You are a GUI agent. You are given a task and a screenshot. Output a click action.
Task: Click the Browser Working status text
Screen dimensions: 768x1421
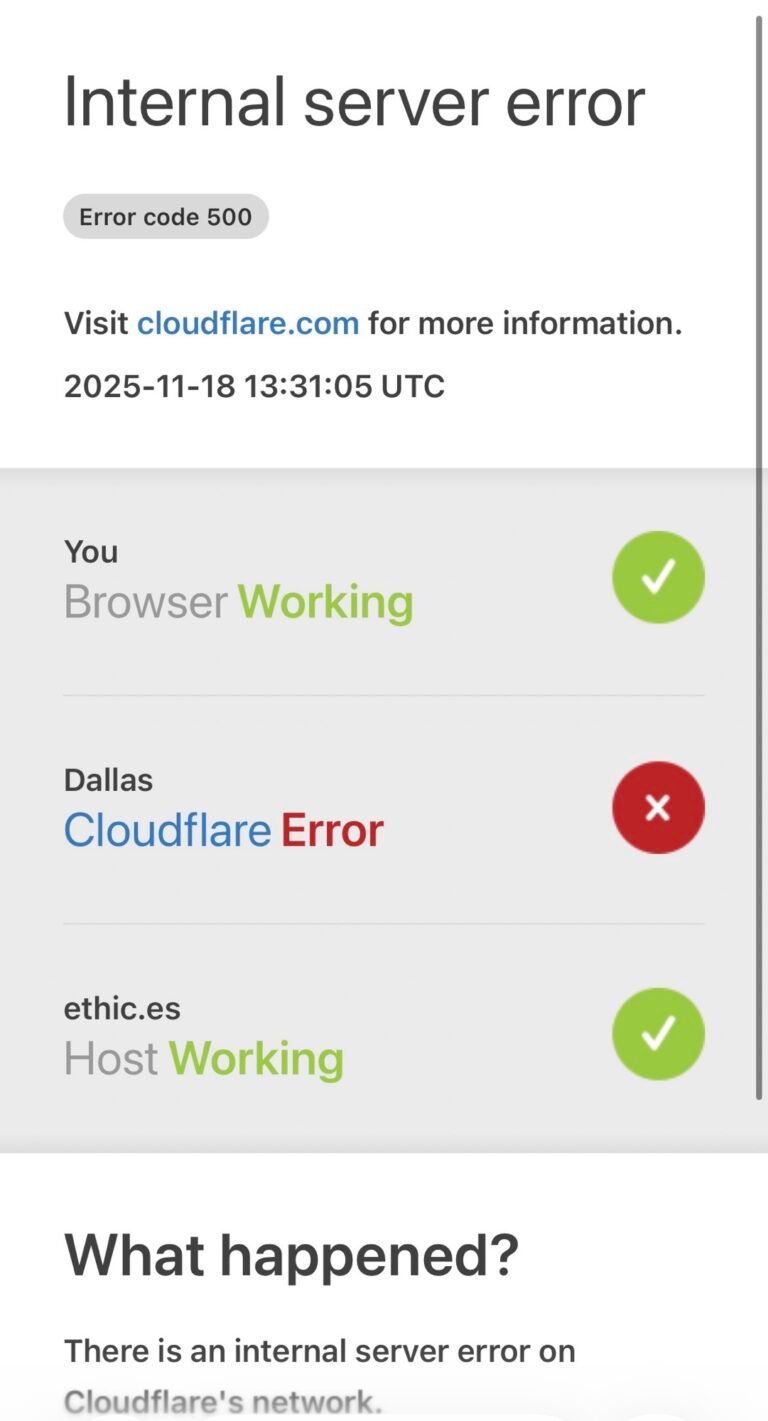pos(238,601)
